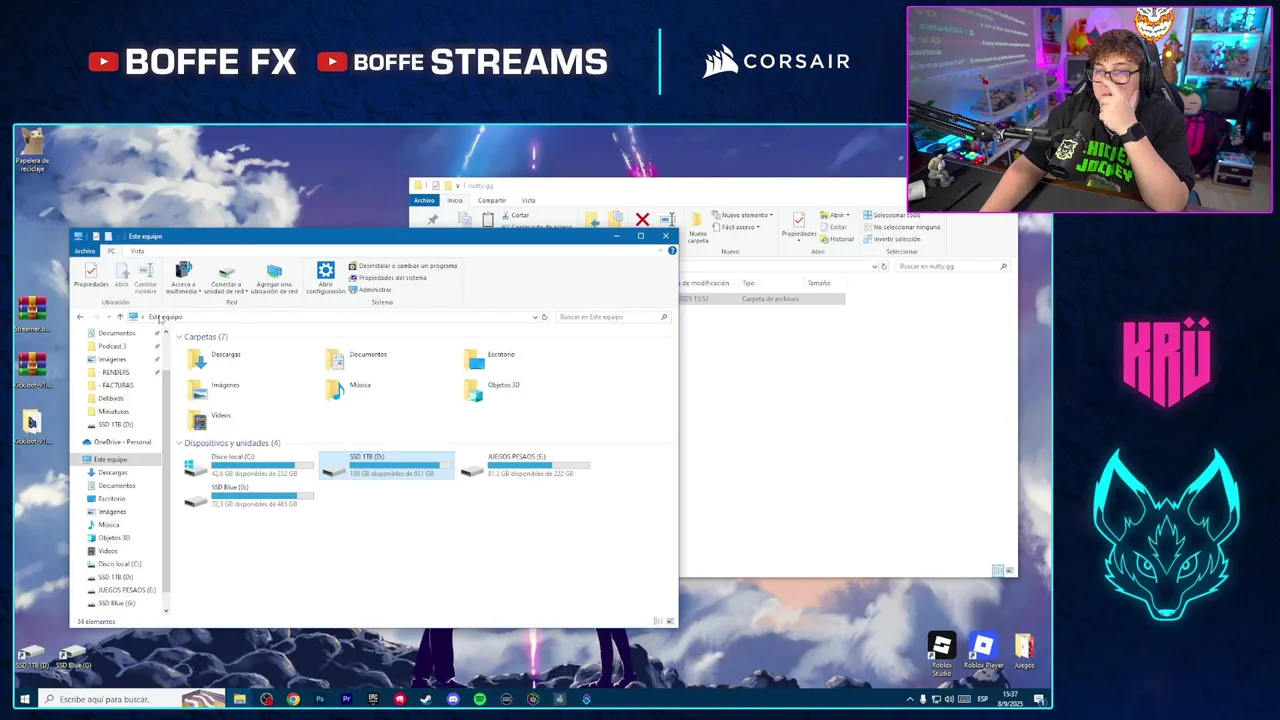
Task: Select JUEGOS PESADOS (E:) drive
Action: [x=526, y=465]
